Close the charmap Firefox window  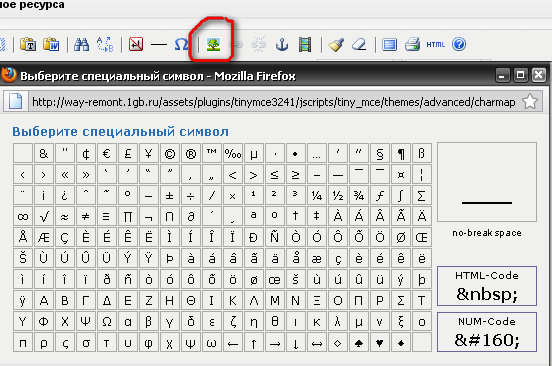[x=539, y=75]
